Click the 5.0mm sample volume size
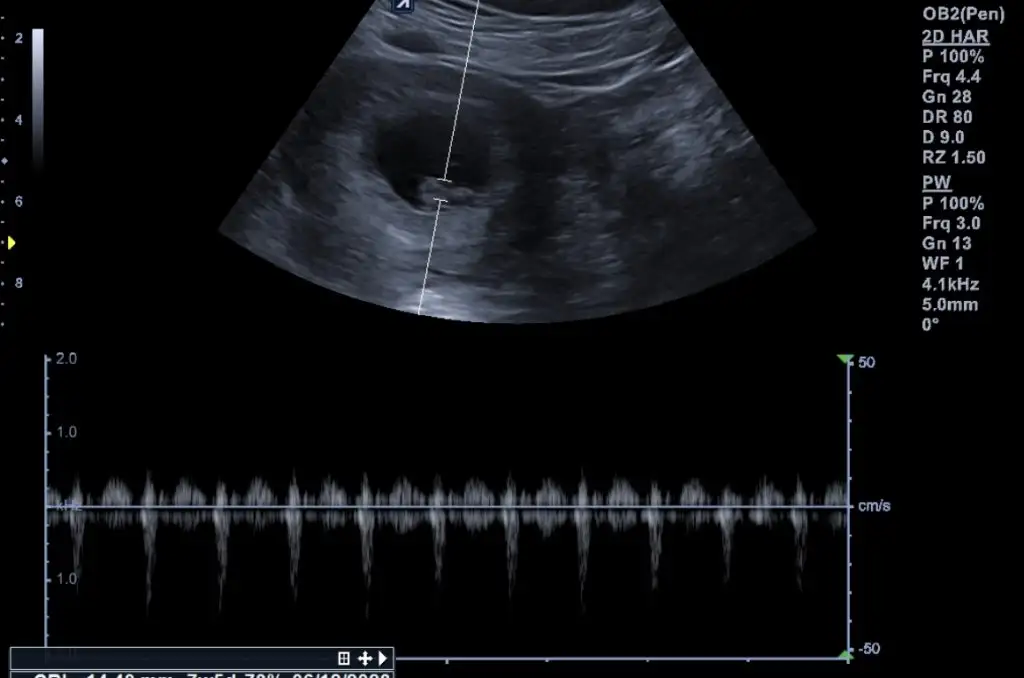 tap(950, 304)
